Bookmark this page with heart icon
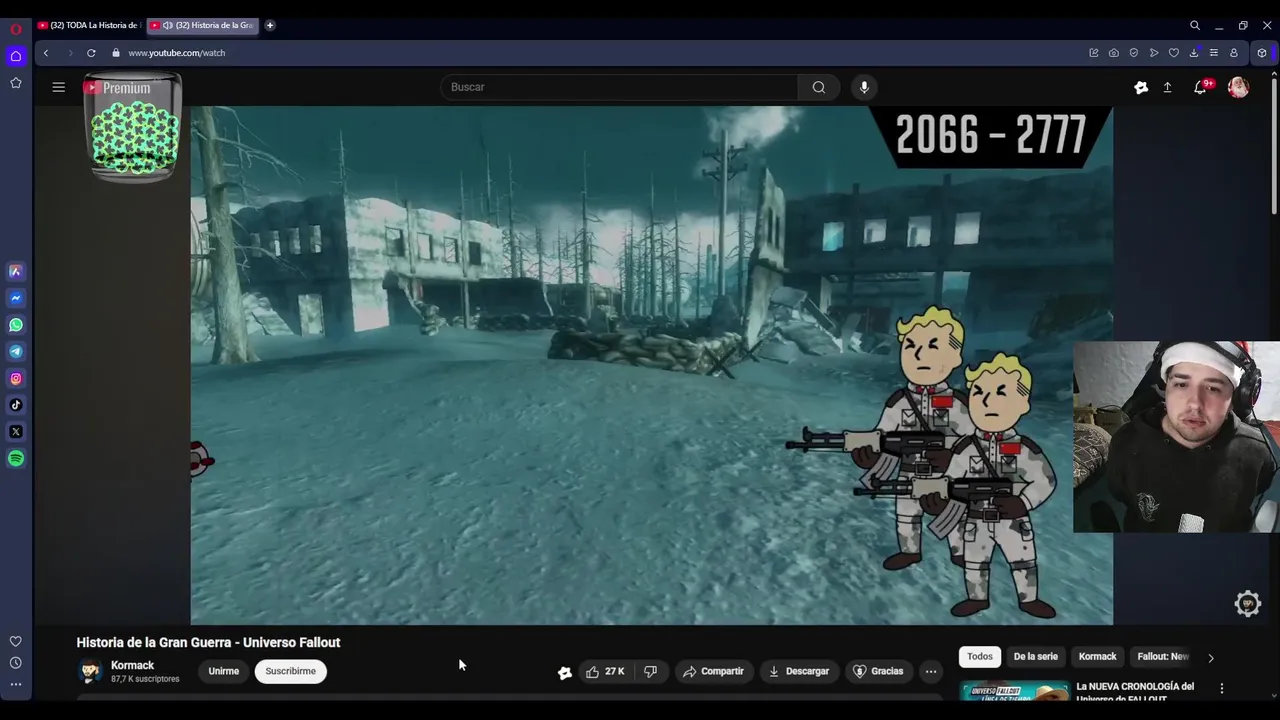The width and height of the screenshot is (1280, 720). (x=1174, y=53)
